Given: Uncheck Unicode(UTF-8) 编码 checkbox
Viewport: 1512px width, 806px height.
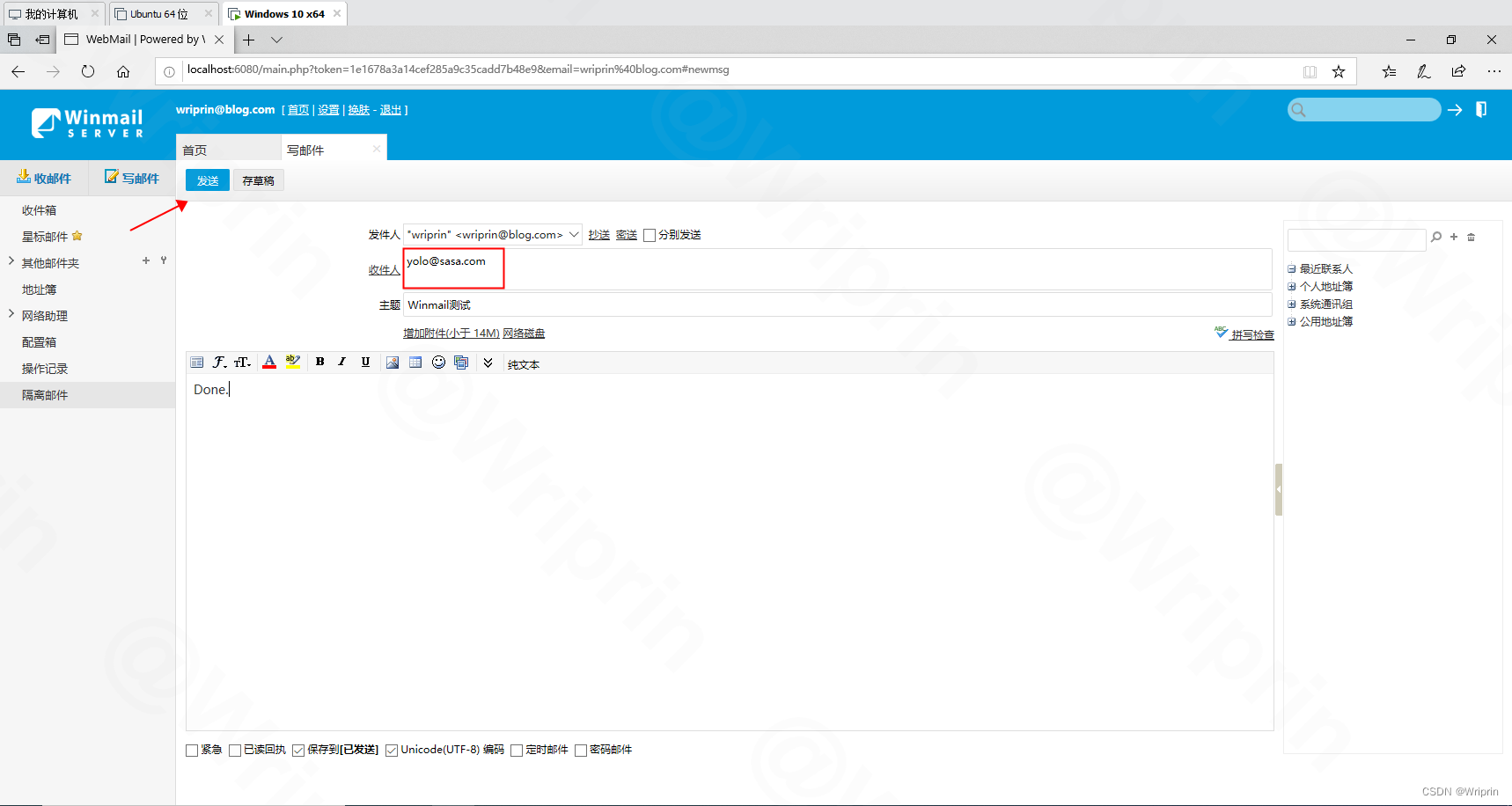Looking at the screenshot, I should (392, 751).
